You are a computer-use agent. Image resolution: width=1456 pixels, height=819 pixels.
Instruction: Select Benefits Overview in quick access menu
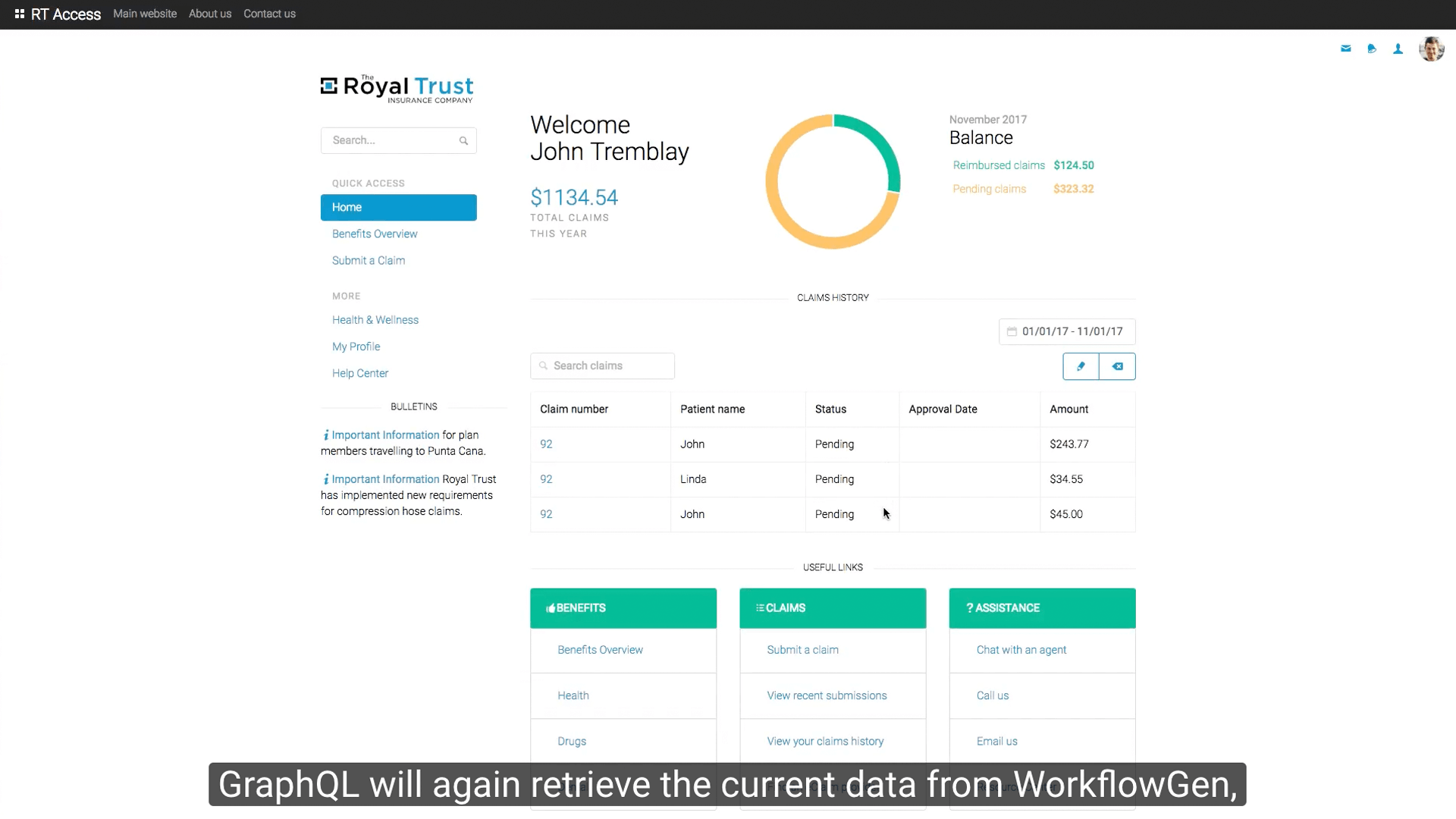(375, 233)
